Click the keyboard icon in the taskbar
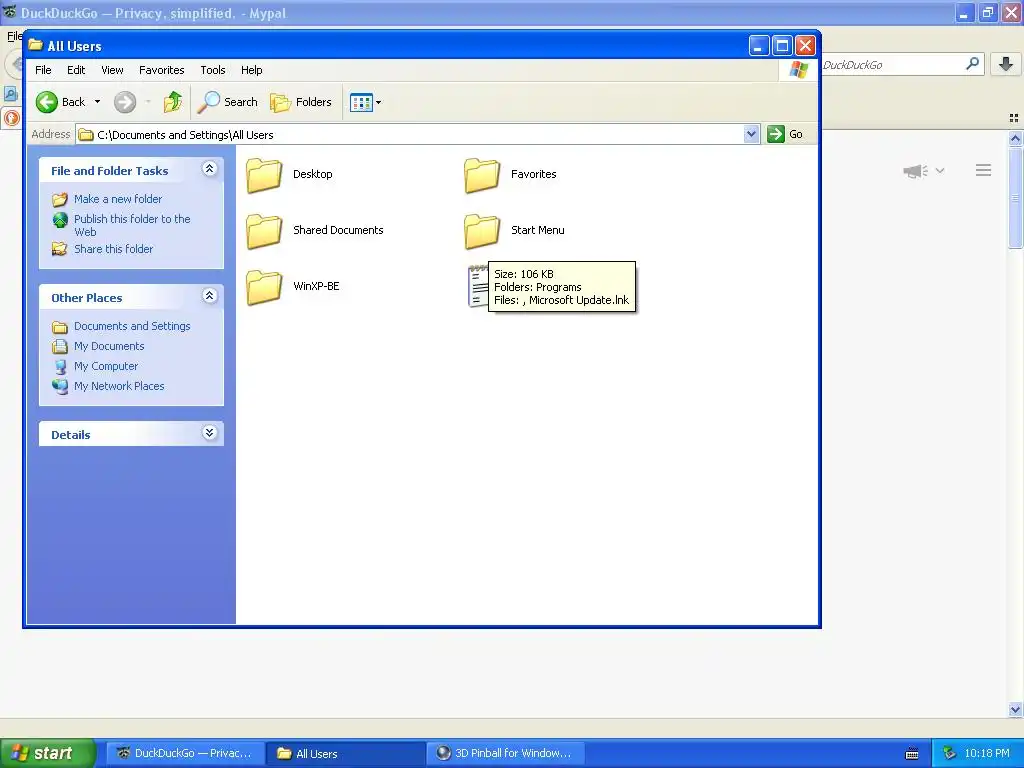This screenshot has height=768, width=1024. tap(912, 754)
